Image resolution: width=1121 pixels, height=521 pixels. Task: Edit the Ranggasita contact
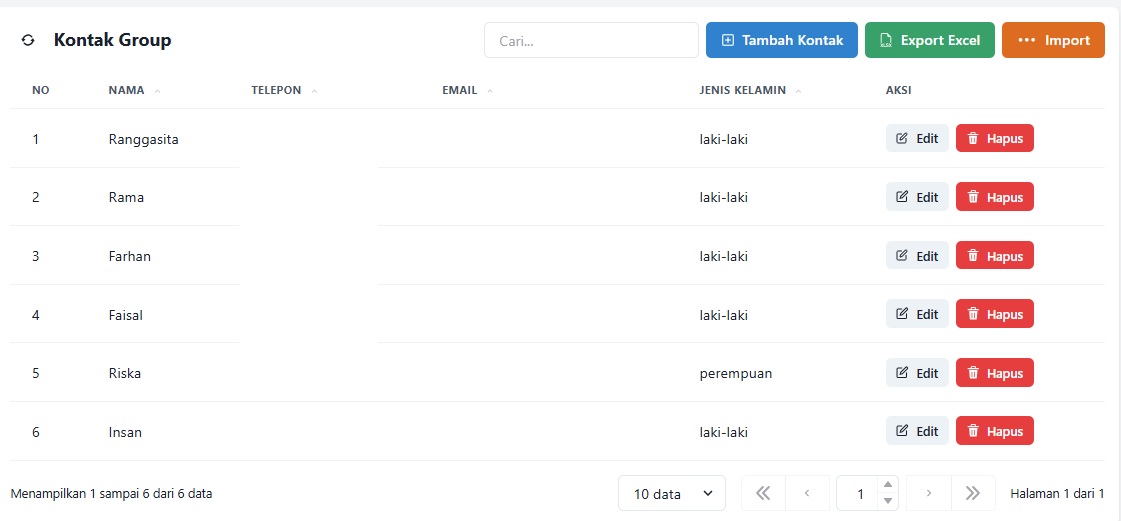point(917,139)
